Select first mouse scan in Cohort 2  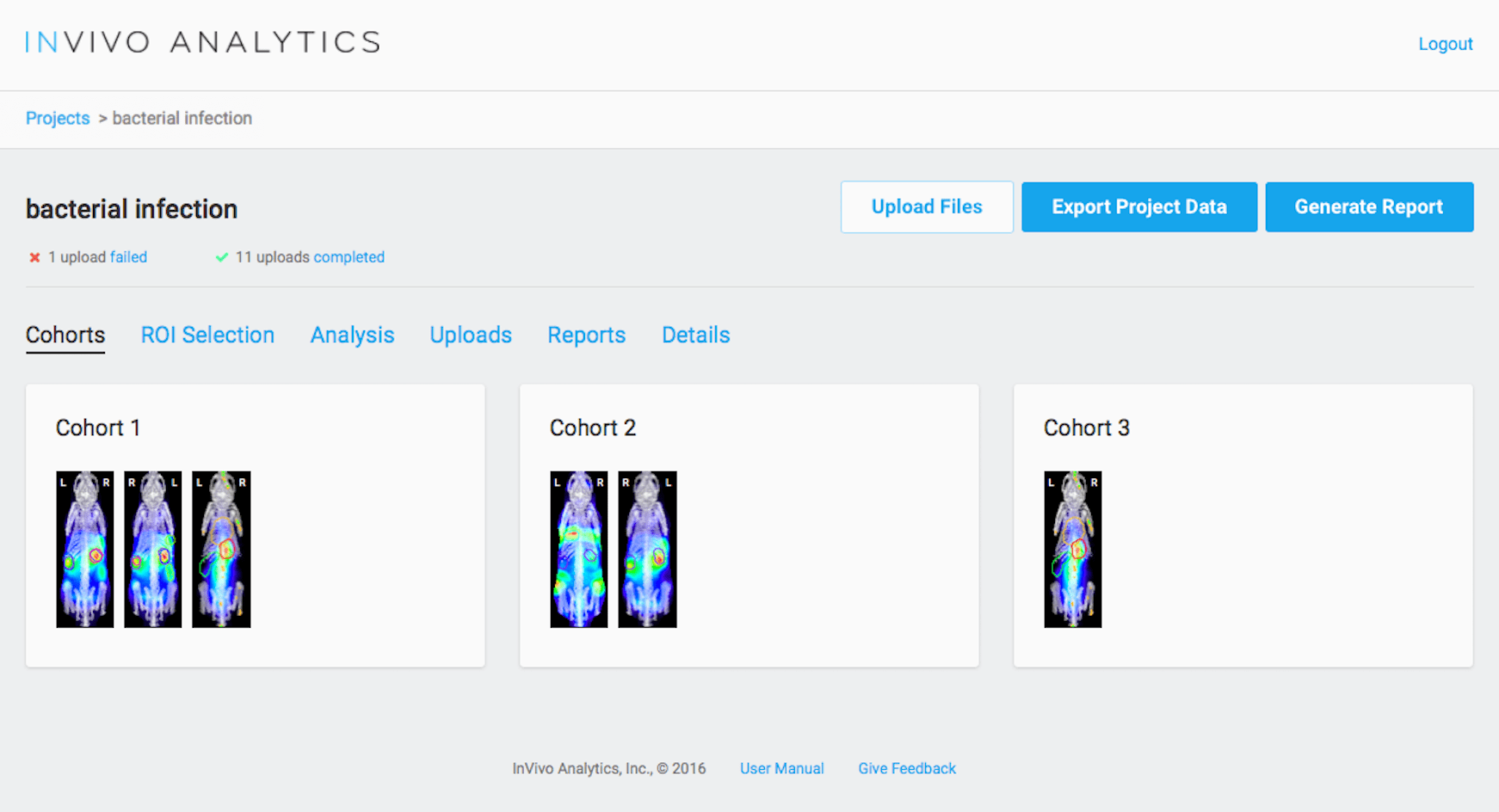pos(579,549)
